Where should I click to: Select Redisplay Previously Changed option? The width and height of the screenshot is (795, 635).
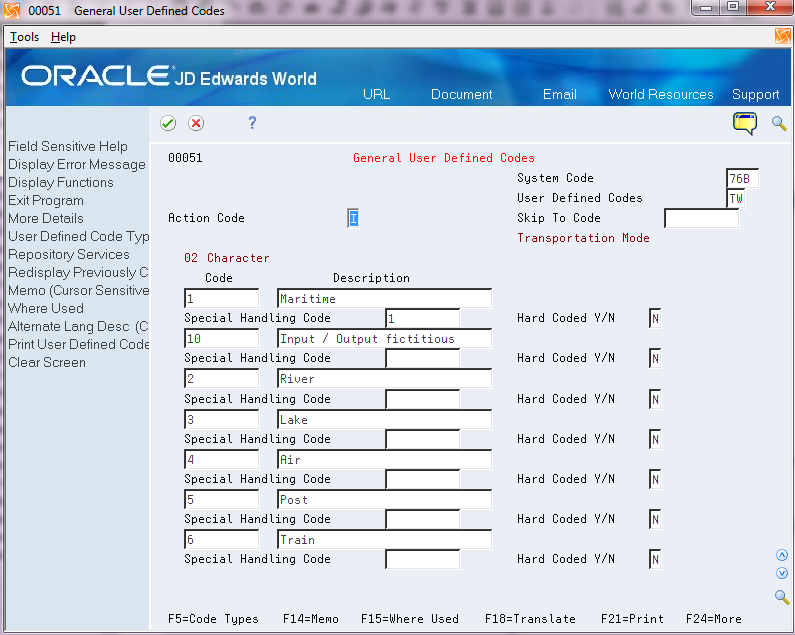[78, 272]
